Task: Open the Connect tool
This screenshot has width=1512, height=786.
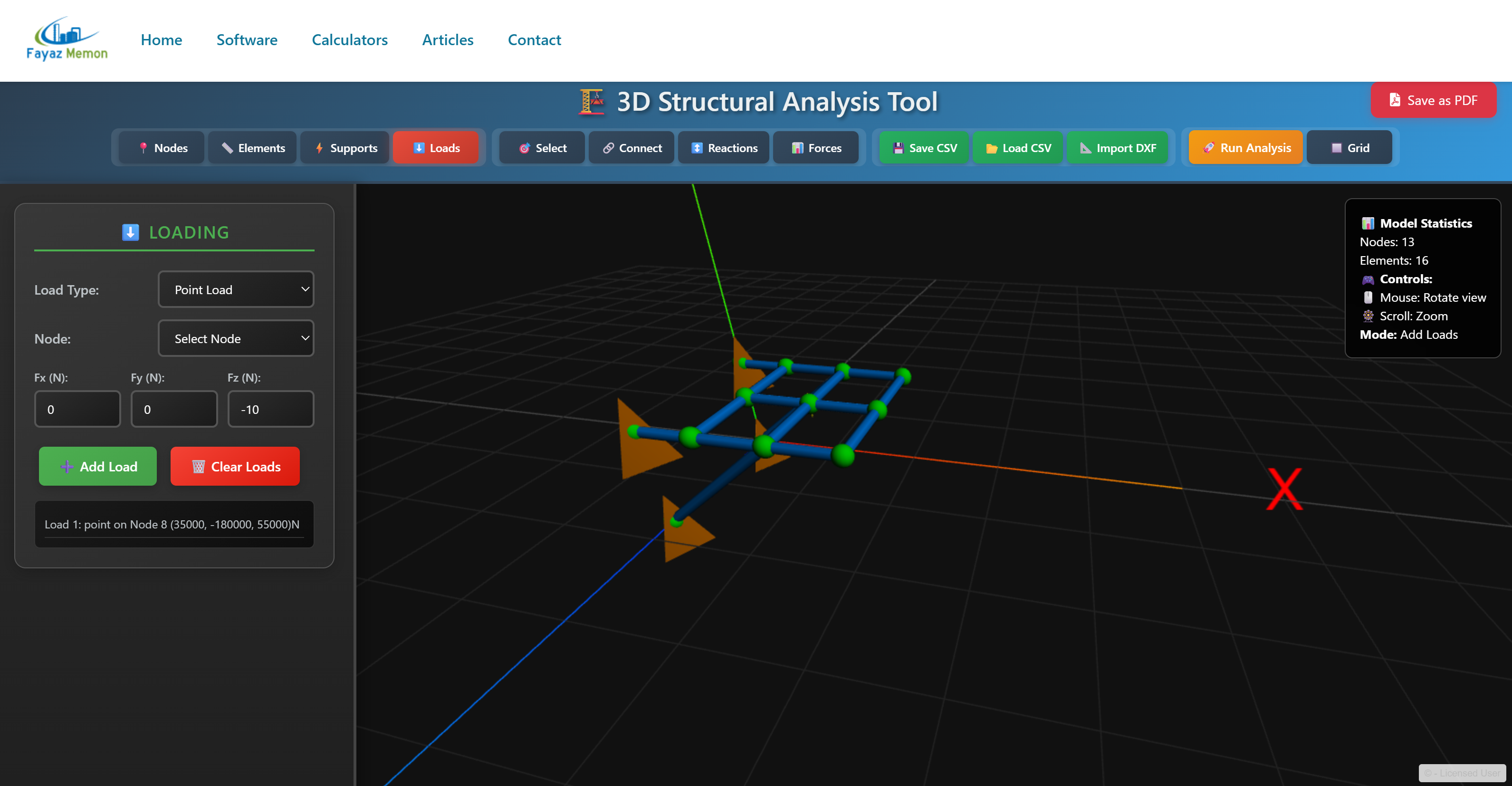Action: tap(631, 147)
